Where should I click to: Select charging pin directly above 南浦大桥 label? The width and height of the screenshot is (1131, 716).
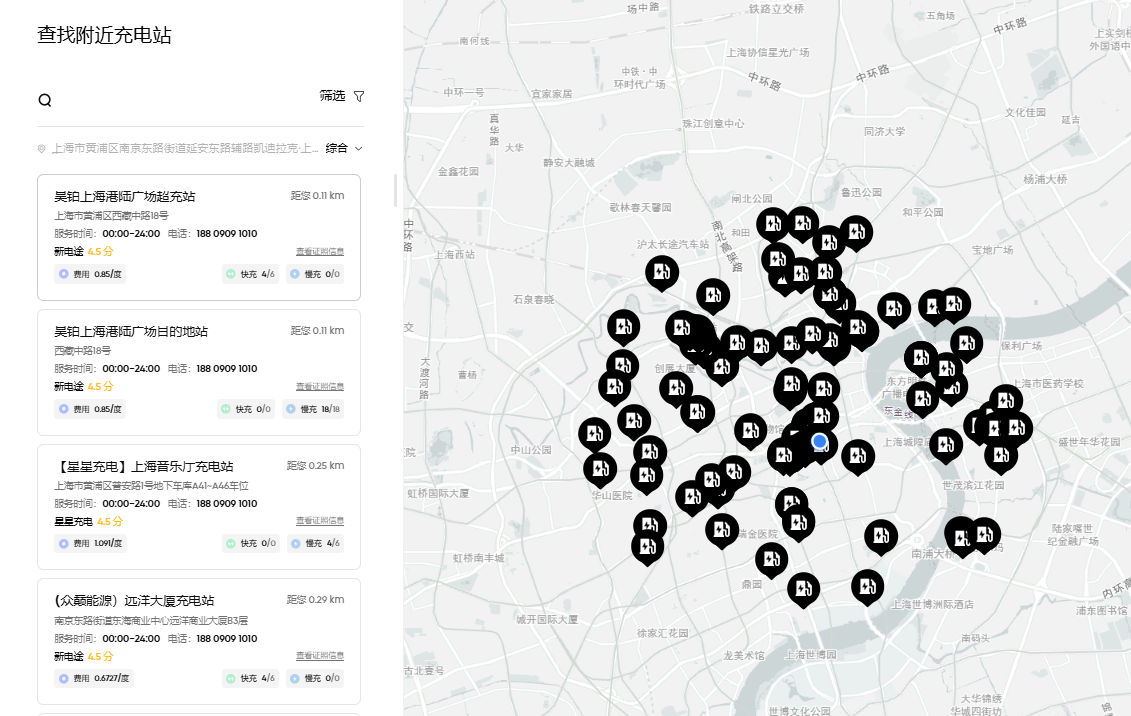tap(881, 536)
